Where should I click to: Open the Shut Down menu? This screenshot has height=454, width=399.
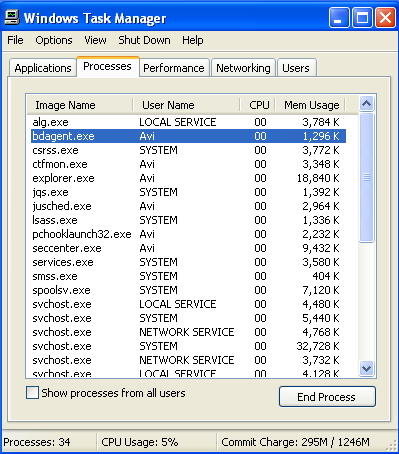[x=144, y=40]
